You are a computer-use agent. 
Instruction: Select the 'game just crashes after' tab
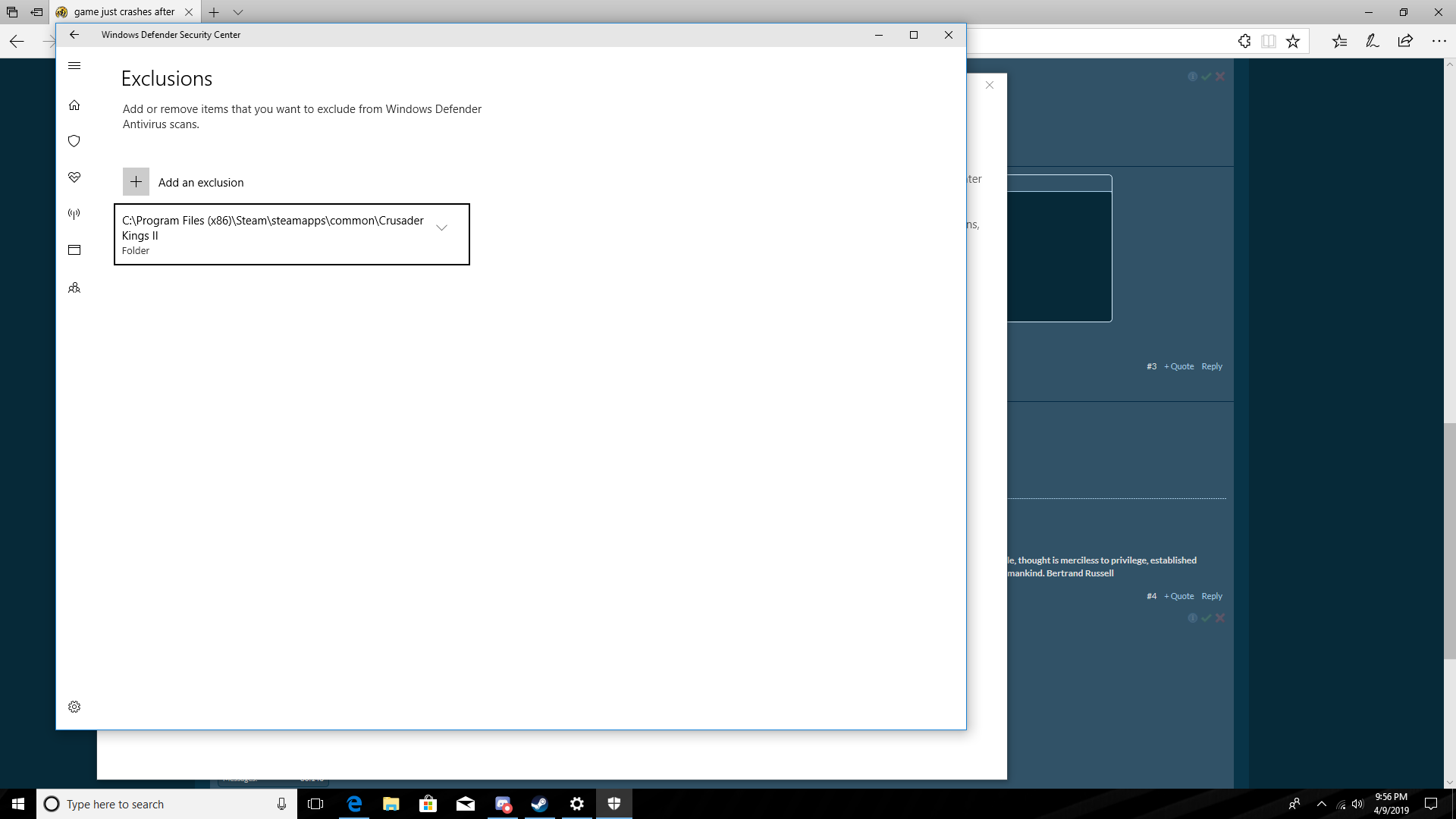(124, 12)
